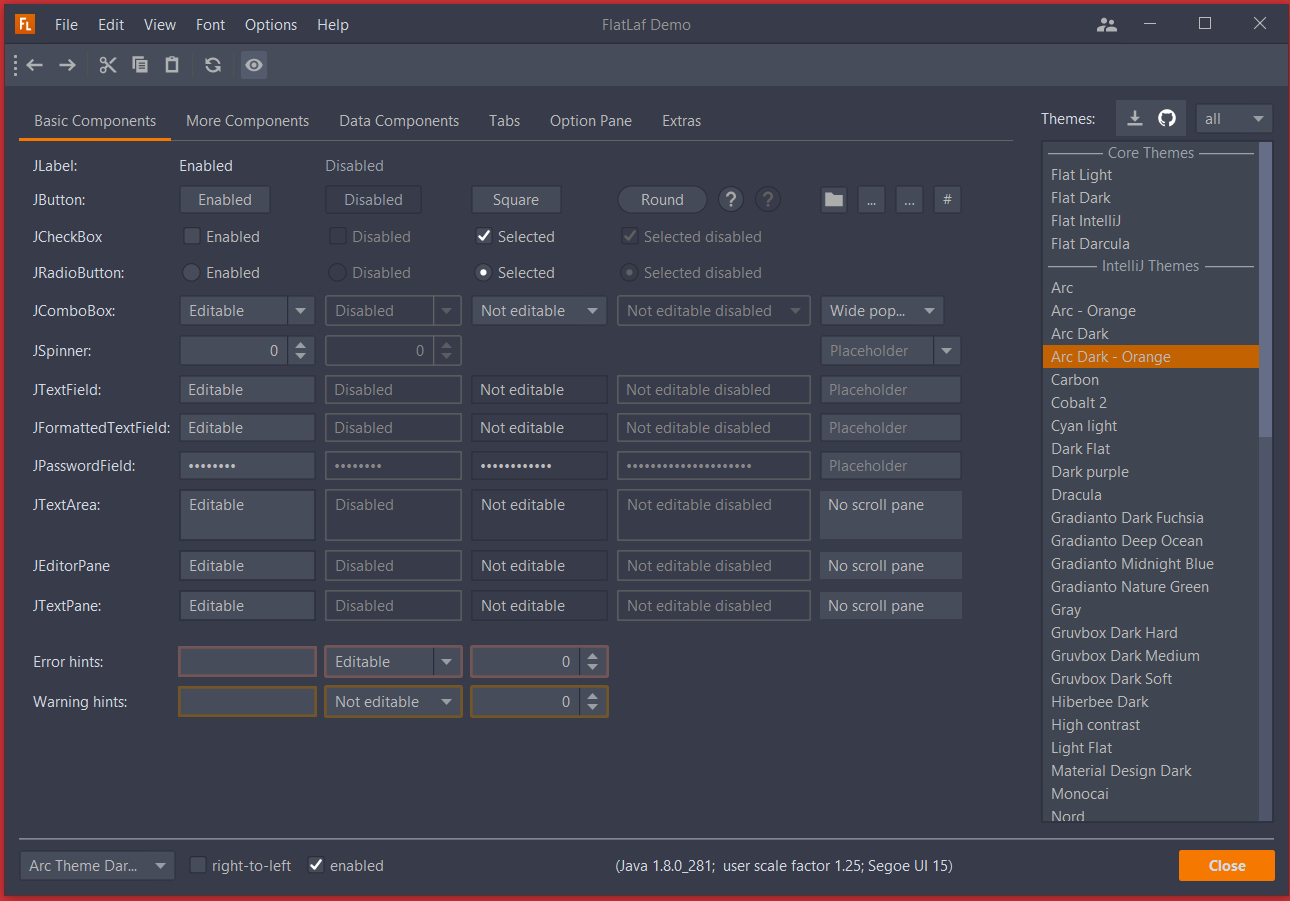Viewport: 1290px width, 901px height.
Task: Open the themes filter dropdown showing all
Action: (x=1234, y=119)
